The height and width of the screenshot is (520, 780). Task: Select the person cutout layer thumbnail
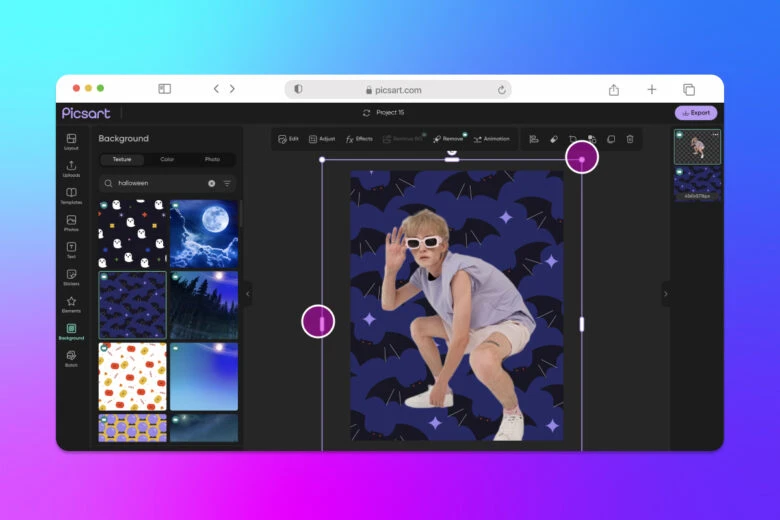click(697, 147)
